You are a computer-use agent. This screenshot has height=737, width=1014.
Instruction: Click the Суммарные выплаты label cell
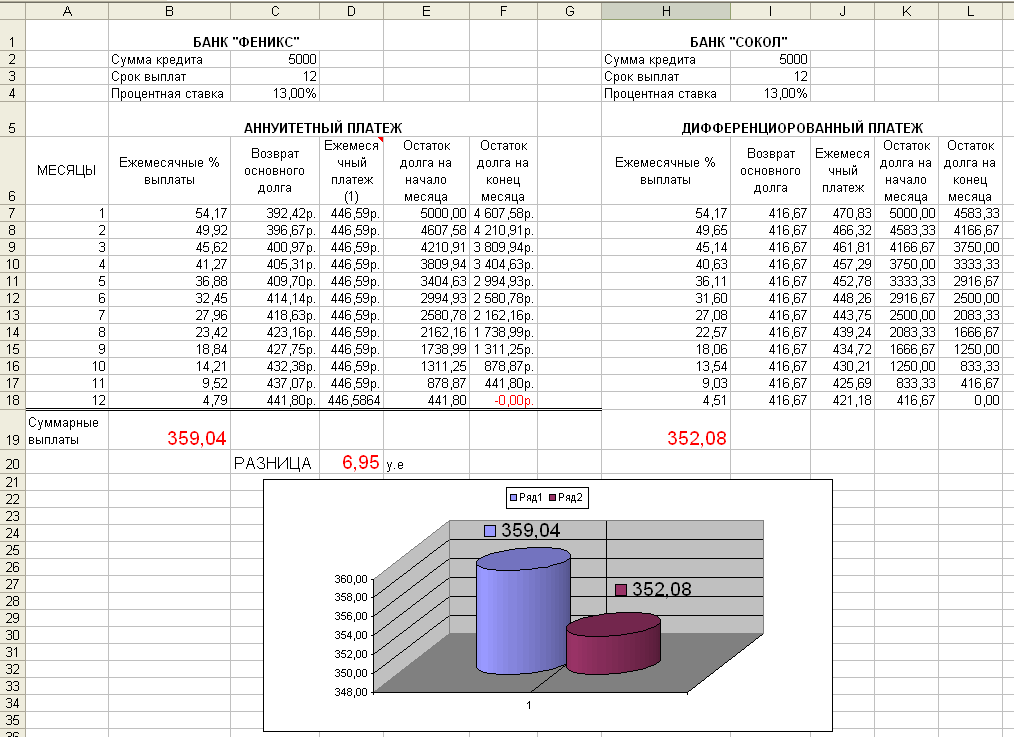(67, 431)
